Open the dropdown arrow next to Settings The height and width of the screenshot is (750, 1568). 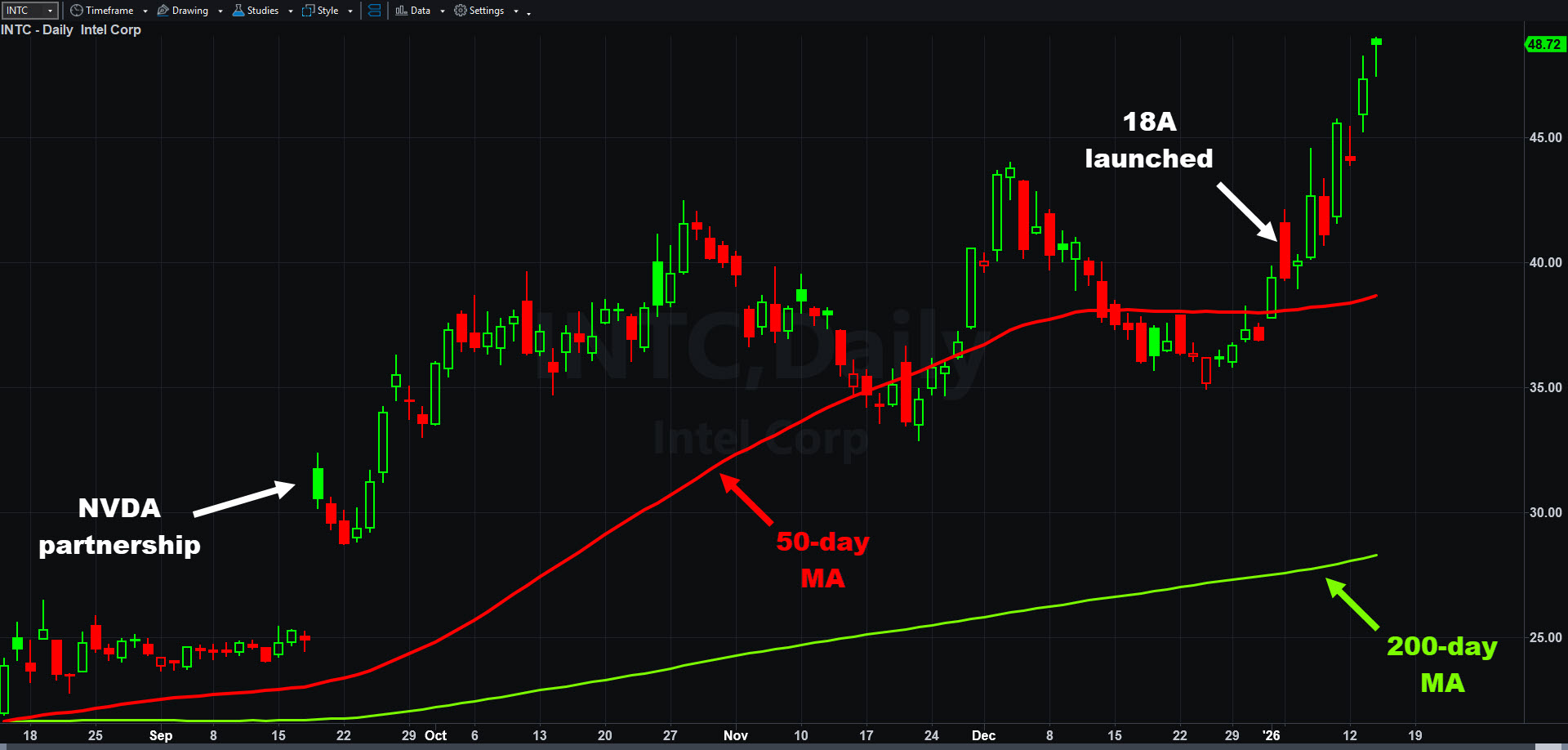pyautogui.click(x=516, y=11)
